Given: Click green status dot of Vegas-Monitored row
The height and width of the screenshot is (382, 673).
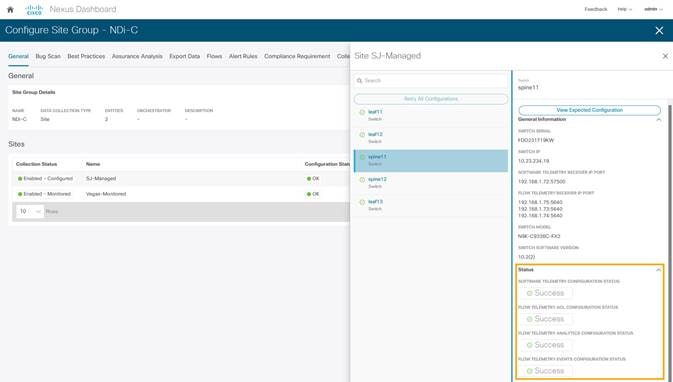Looking at the screenshot, I should [20, 194].
